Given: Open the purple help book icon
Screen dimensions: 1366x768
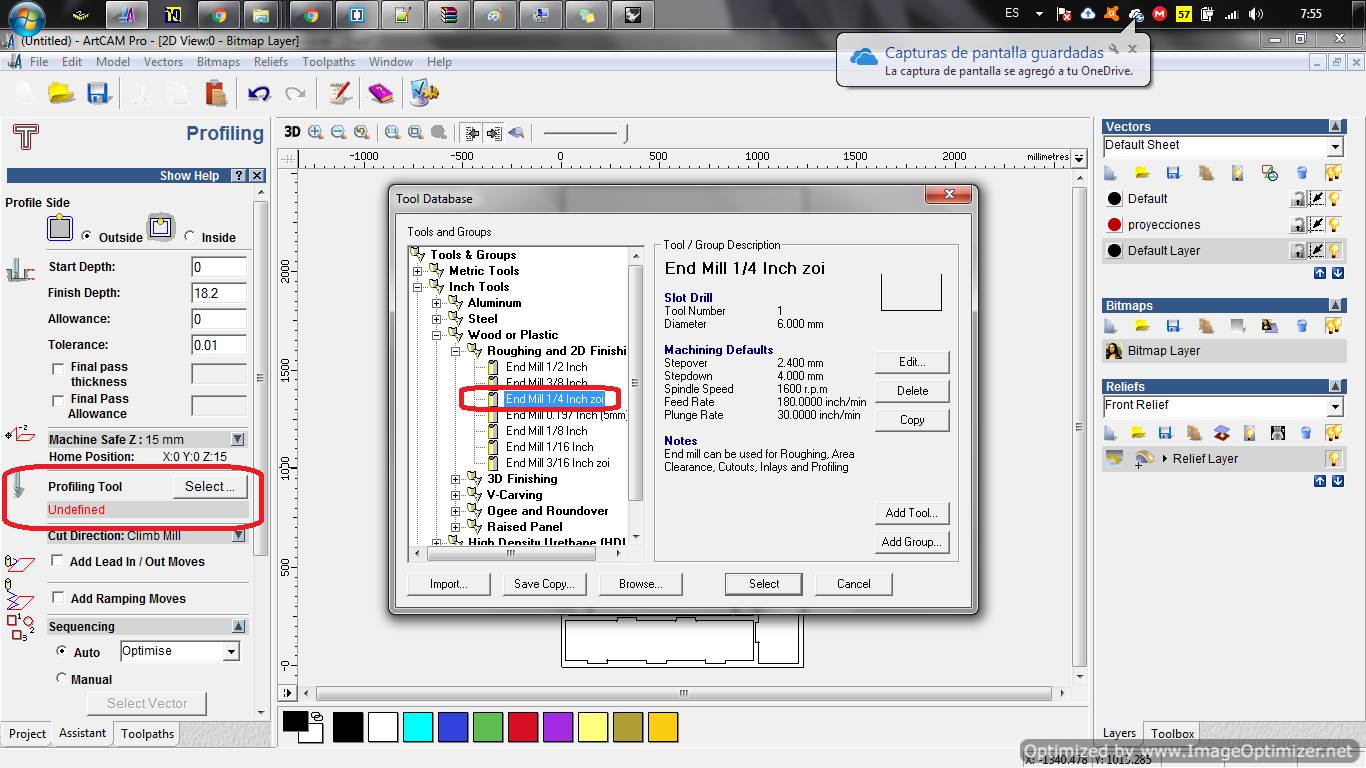Looking at the screenshot, I should point(381,93).
